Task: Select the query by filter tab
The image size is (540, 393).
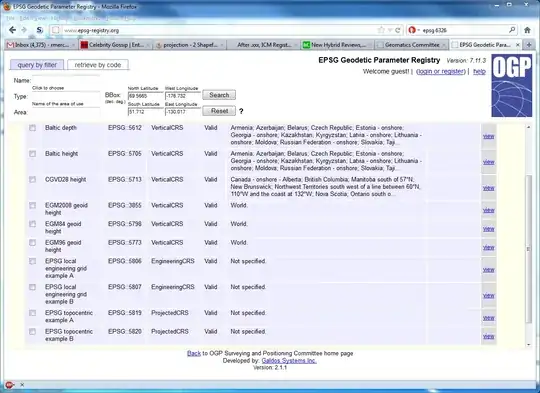Action: coord(37,65)
